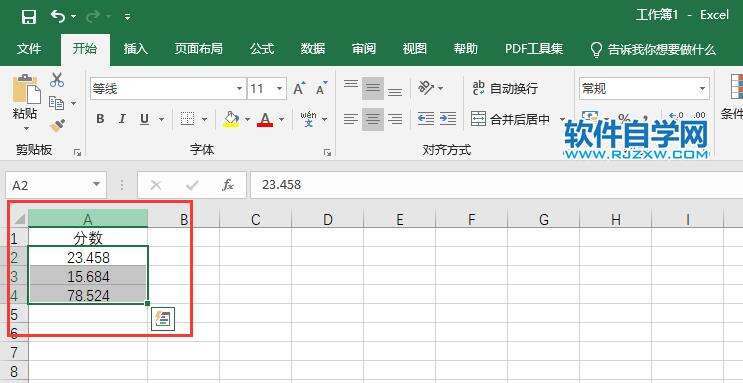
Task: Click the fx Insert Function icon
Action: 228,185
